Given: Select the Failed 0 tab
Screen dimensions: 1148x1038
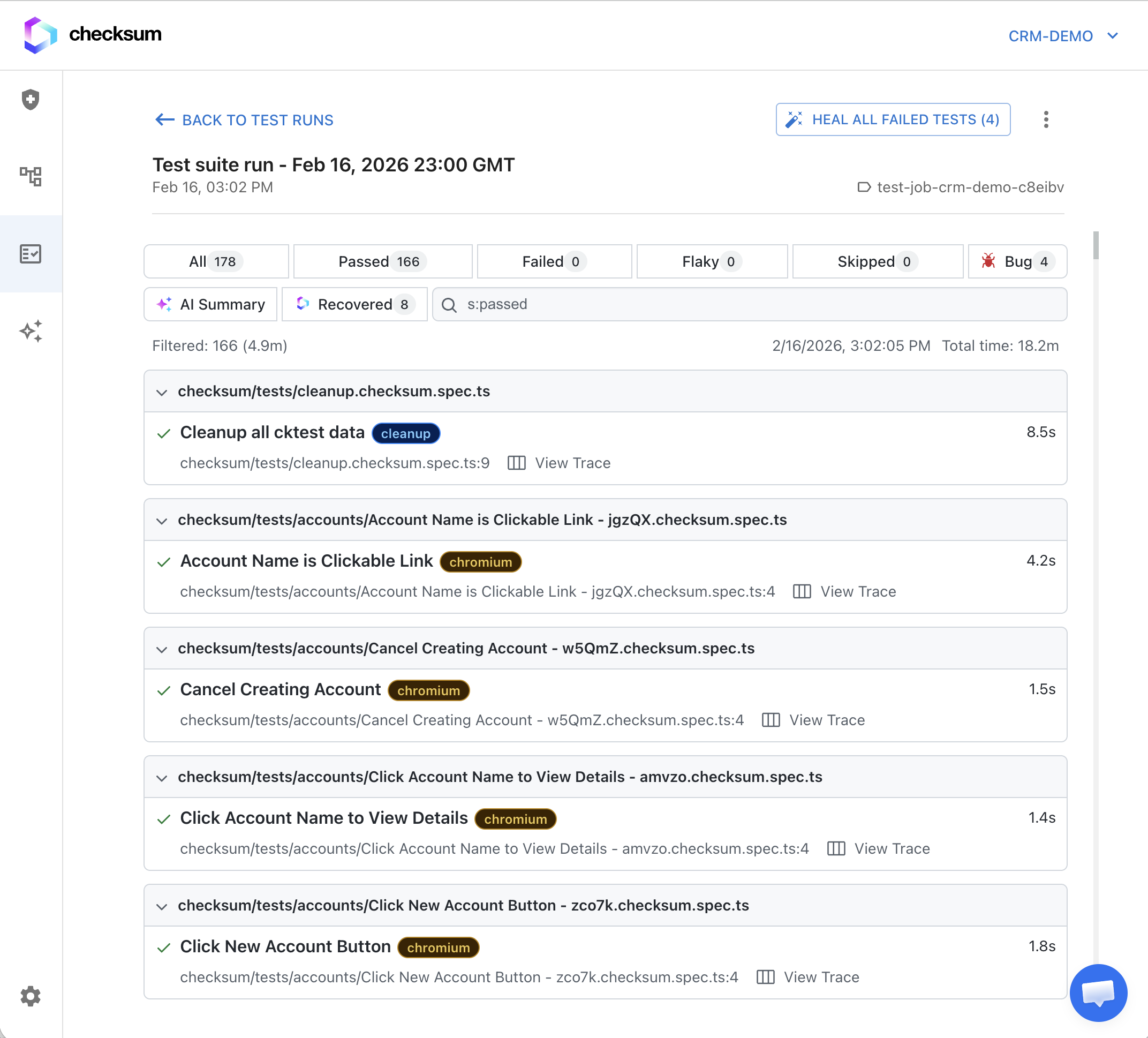Looking at the screenshot, I should tap(554, 261).
